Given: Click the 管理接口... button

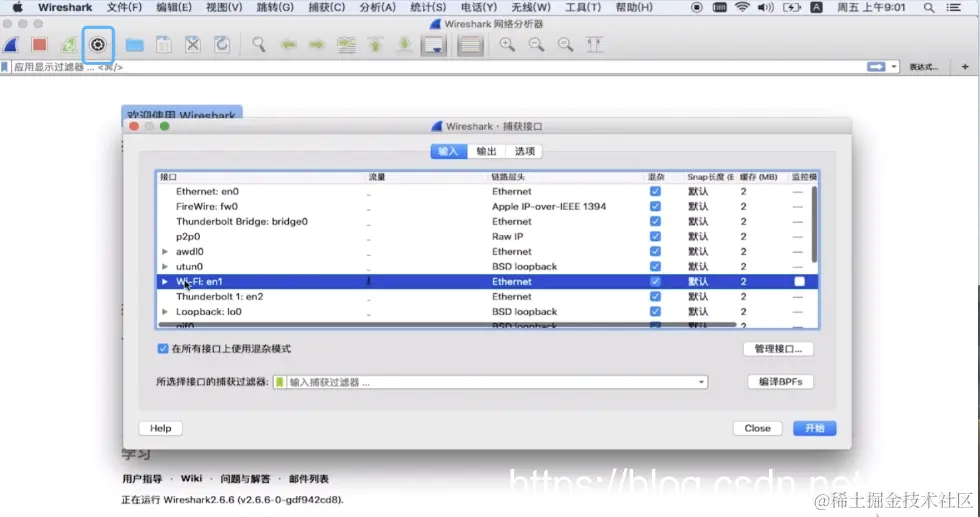Looking at the screenshot, I should (x=778, y=349).
